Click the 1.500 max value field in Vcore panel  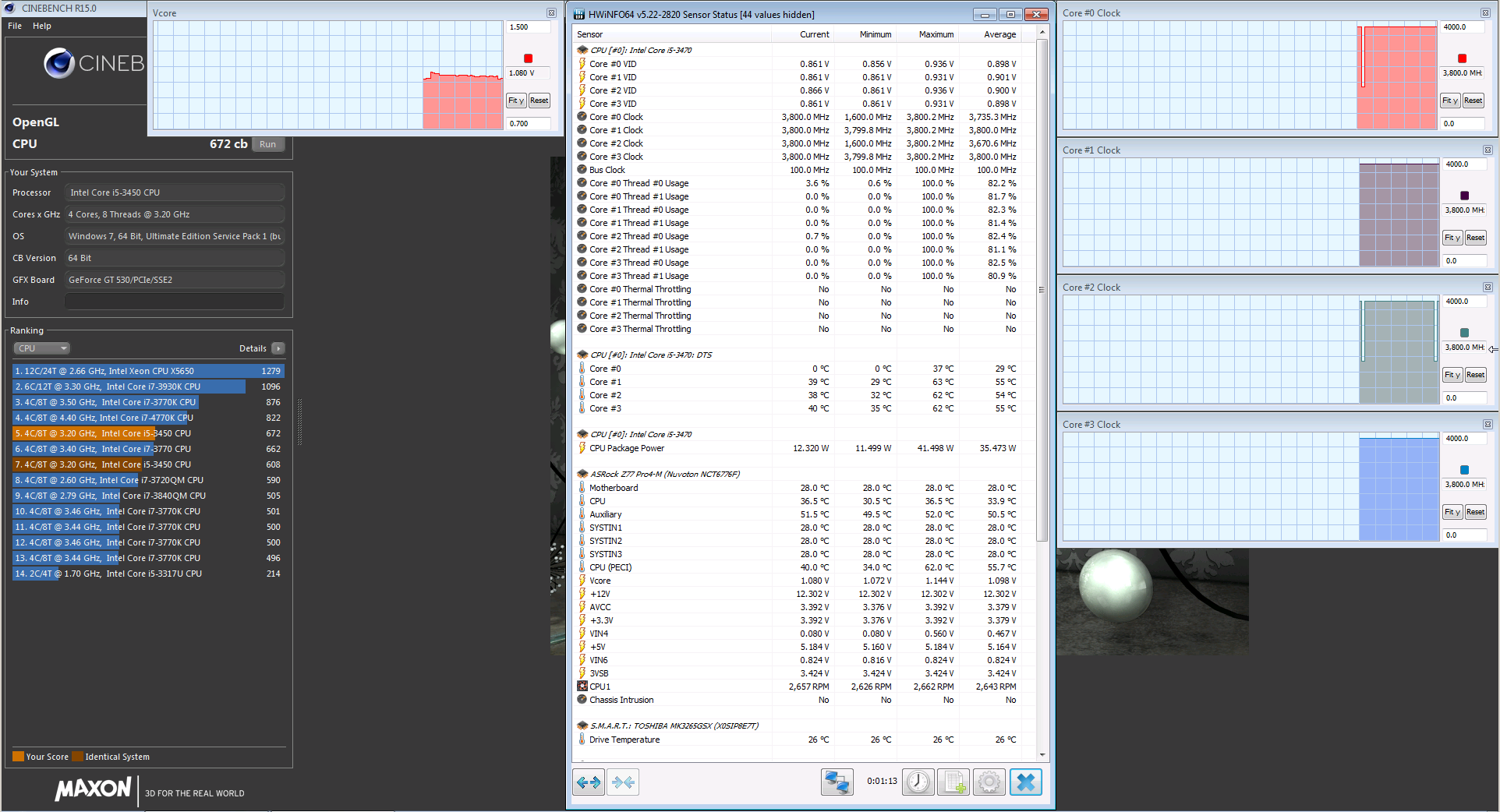[528, 26]
